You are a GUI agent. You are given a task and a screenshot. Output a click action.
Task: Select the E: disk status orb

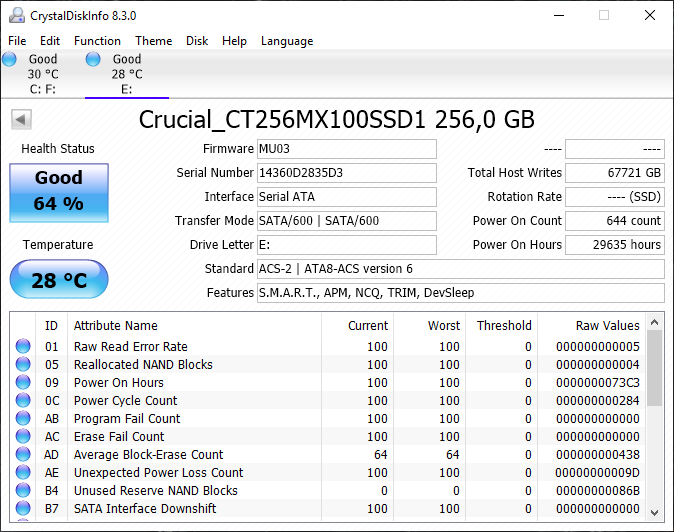[93, 59]
